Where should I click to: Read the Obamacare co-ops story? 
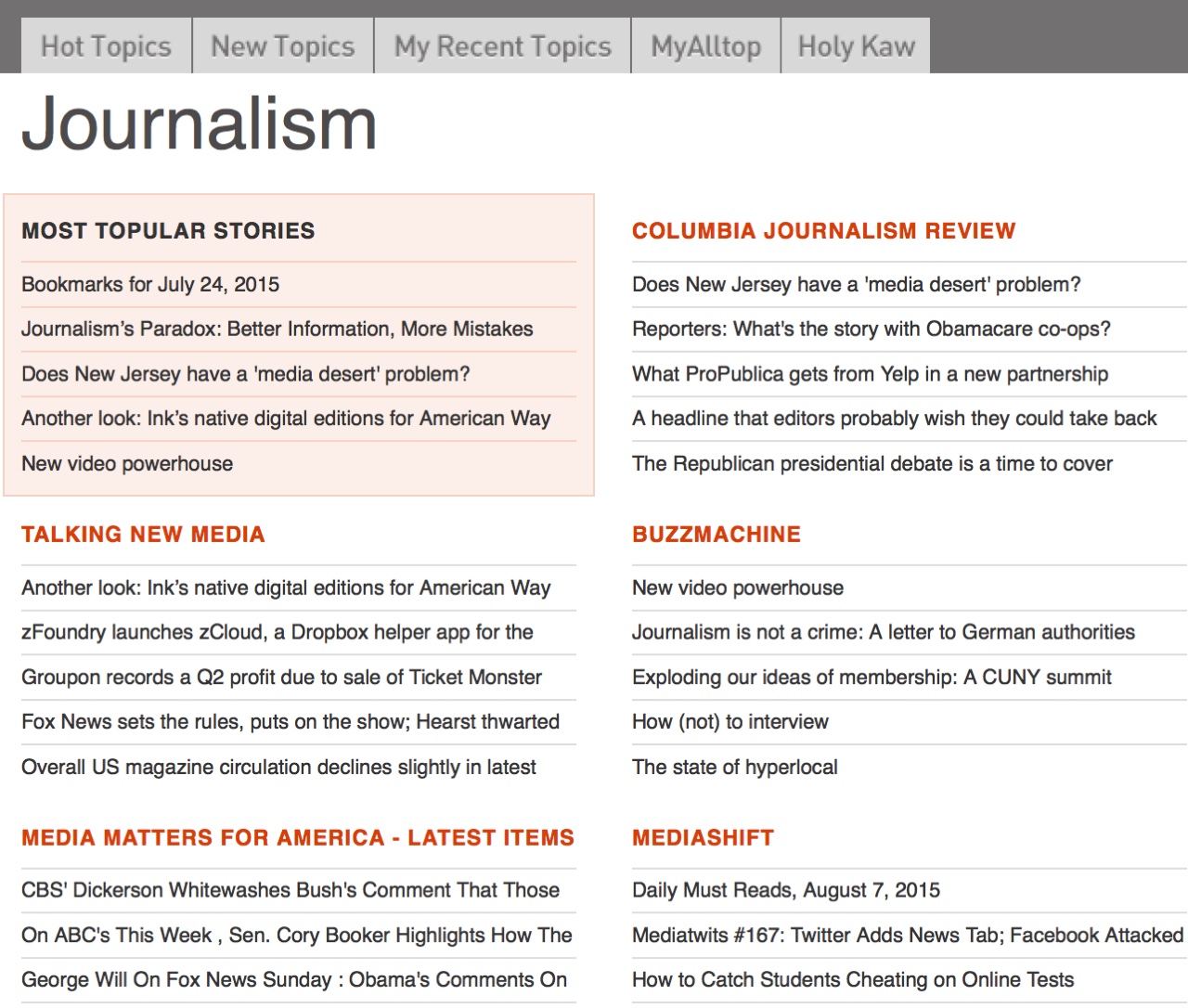872,330
